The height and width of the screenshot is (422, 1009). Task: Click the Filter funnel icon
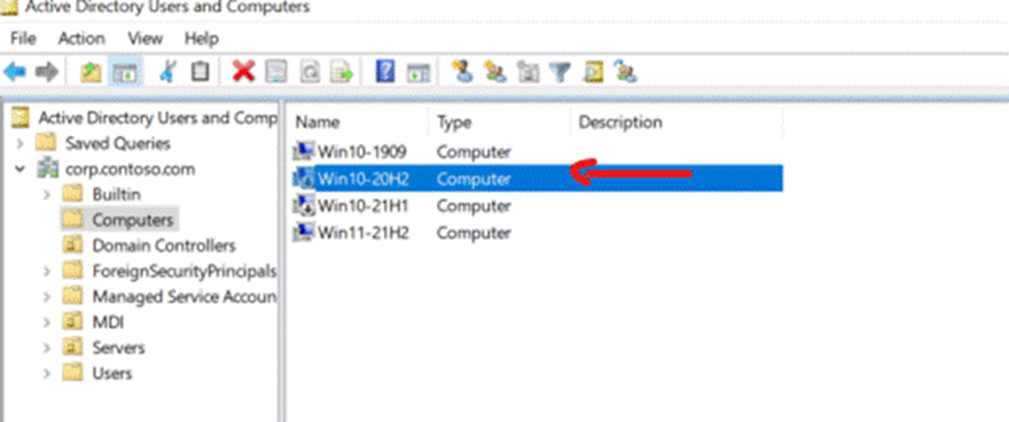coord(560,72)
